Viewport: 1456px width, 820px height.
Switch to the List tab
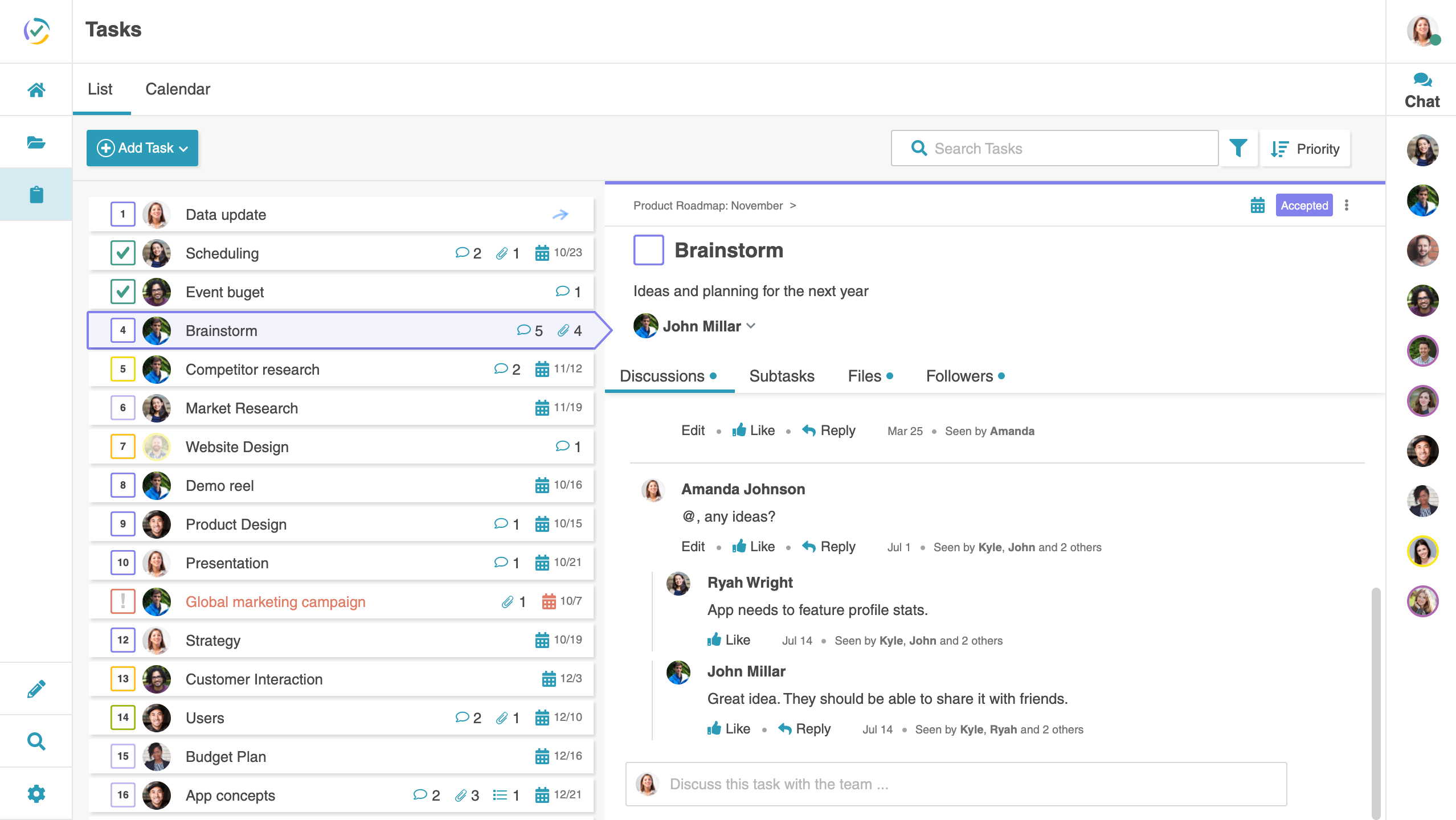[100, 89]
